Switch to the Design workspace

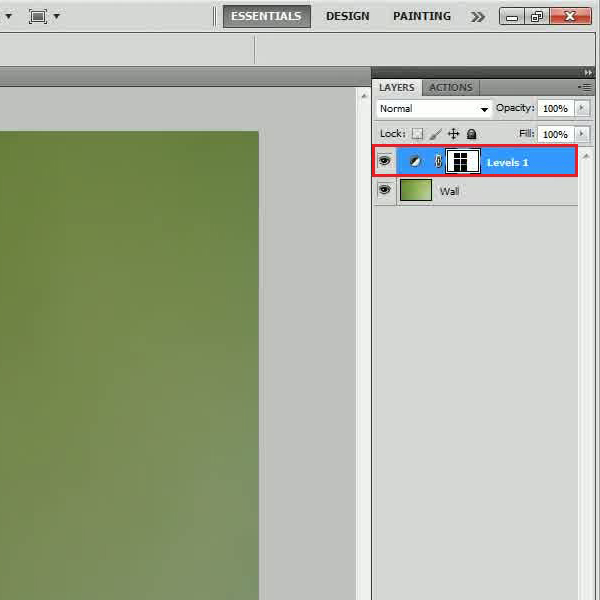coord(347,16)
